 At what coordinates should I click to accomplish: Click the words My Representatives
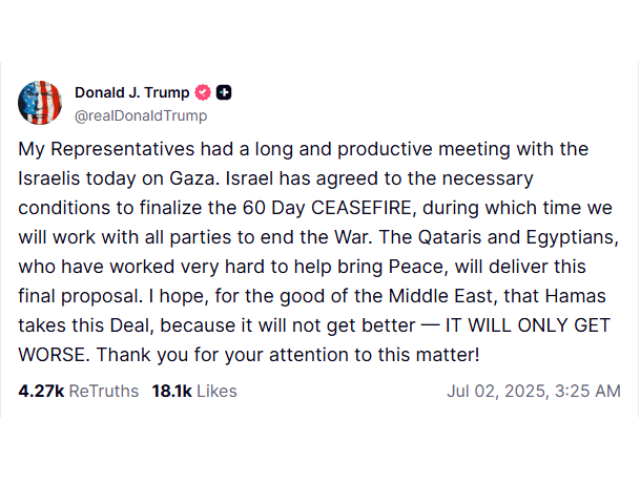tap(106, 149)
